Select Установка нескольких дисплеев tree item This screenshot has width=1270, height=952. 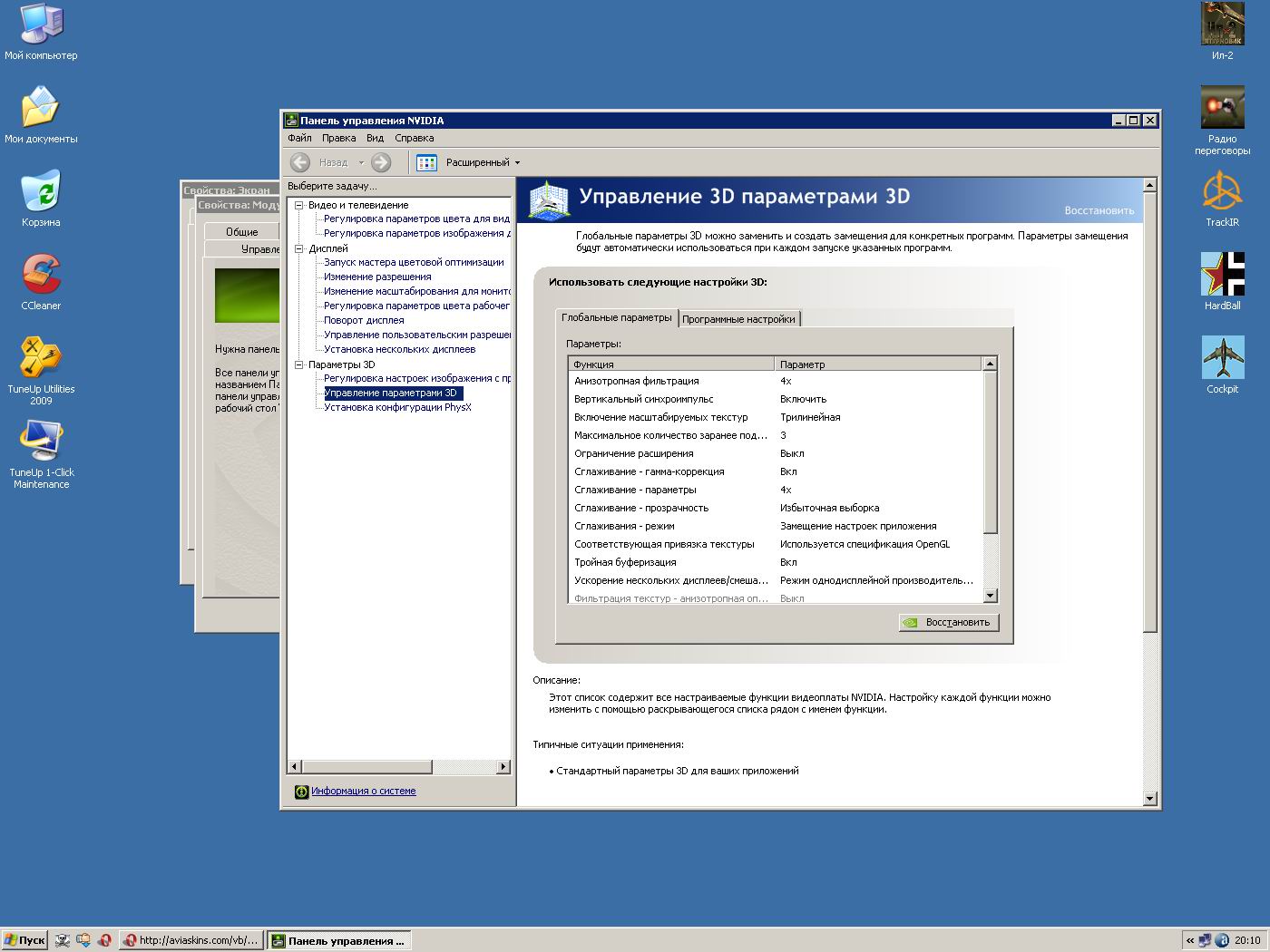399,349
